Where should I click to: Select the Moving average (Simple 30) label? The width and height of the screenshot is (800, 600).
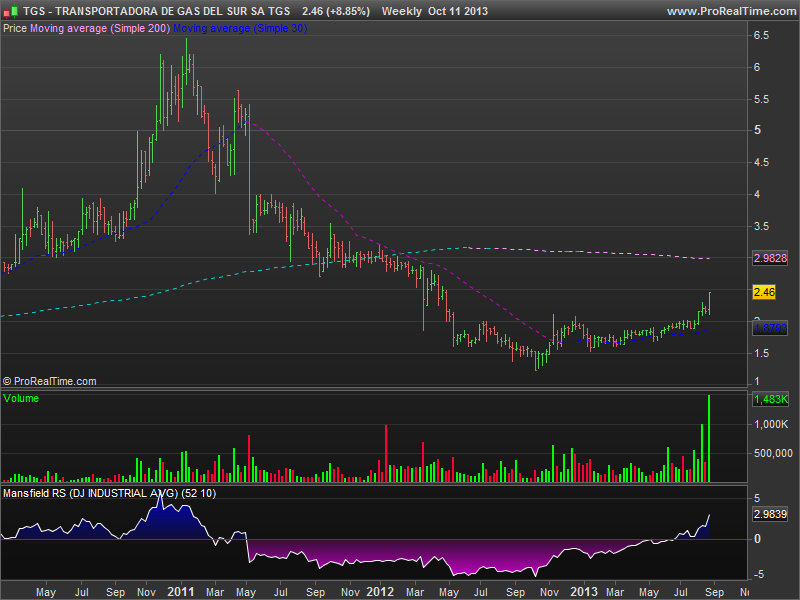(x=241, y=29)
